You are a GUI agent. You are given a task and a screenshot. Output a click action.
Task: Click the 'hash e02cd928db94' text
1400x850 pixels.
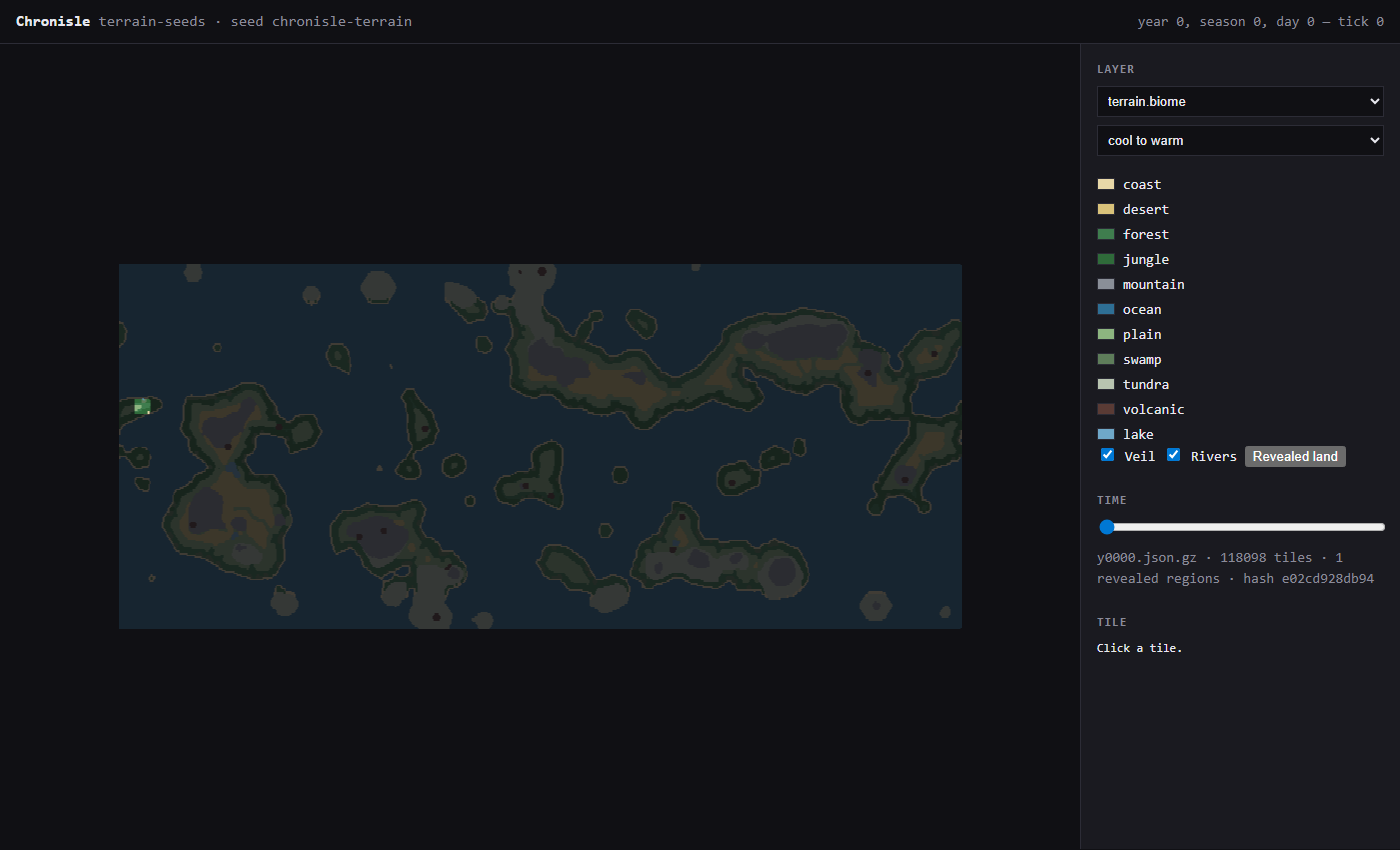pos(1308,578)
